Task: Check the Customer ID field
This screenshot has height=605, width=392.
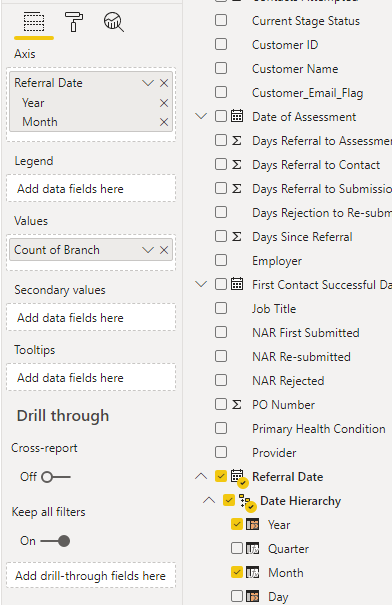Action: tap(221, 44)
